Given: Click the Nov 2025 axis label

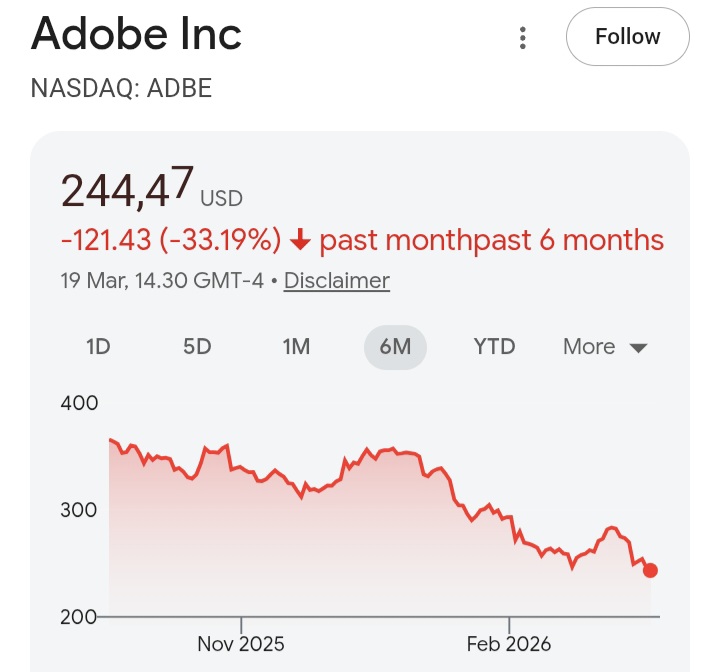Looking at the screenshot, I should [241, 643].
